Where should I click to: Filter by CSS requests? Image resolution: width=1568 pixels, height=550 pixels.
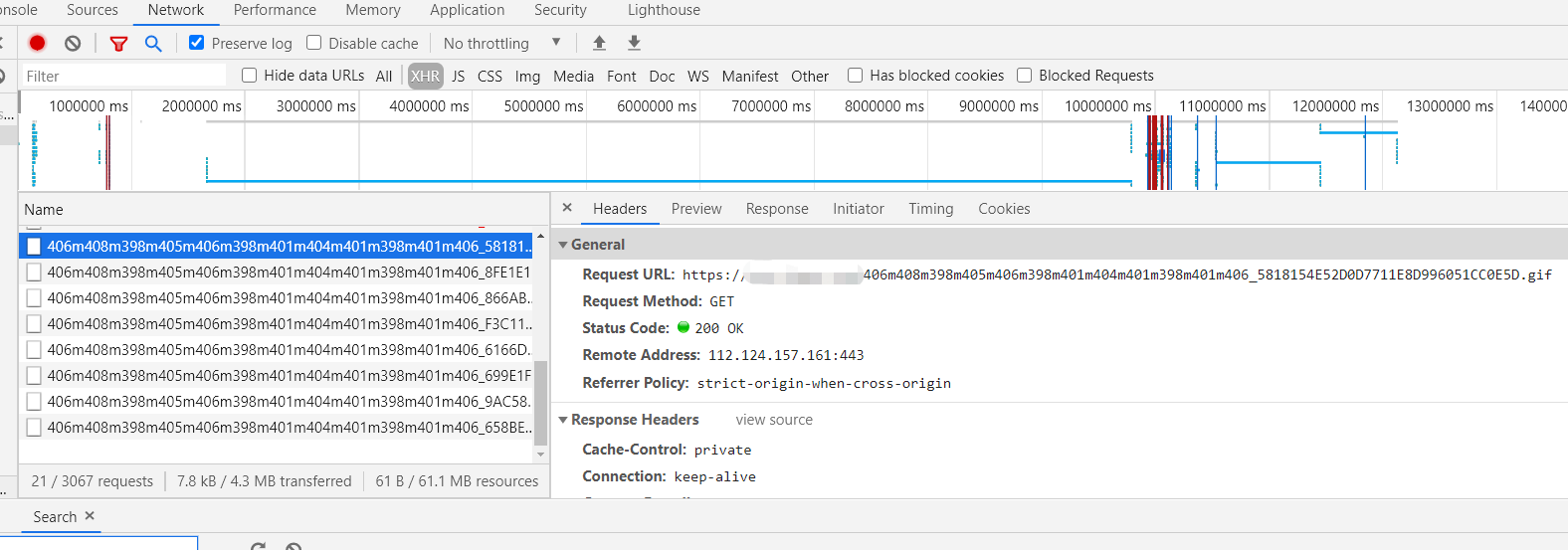pos(490,77)
